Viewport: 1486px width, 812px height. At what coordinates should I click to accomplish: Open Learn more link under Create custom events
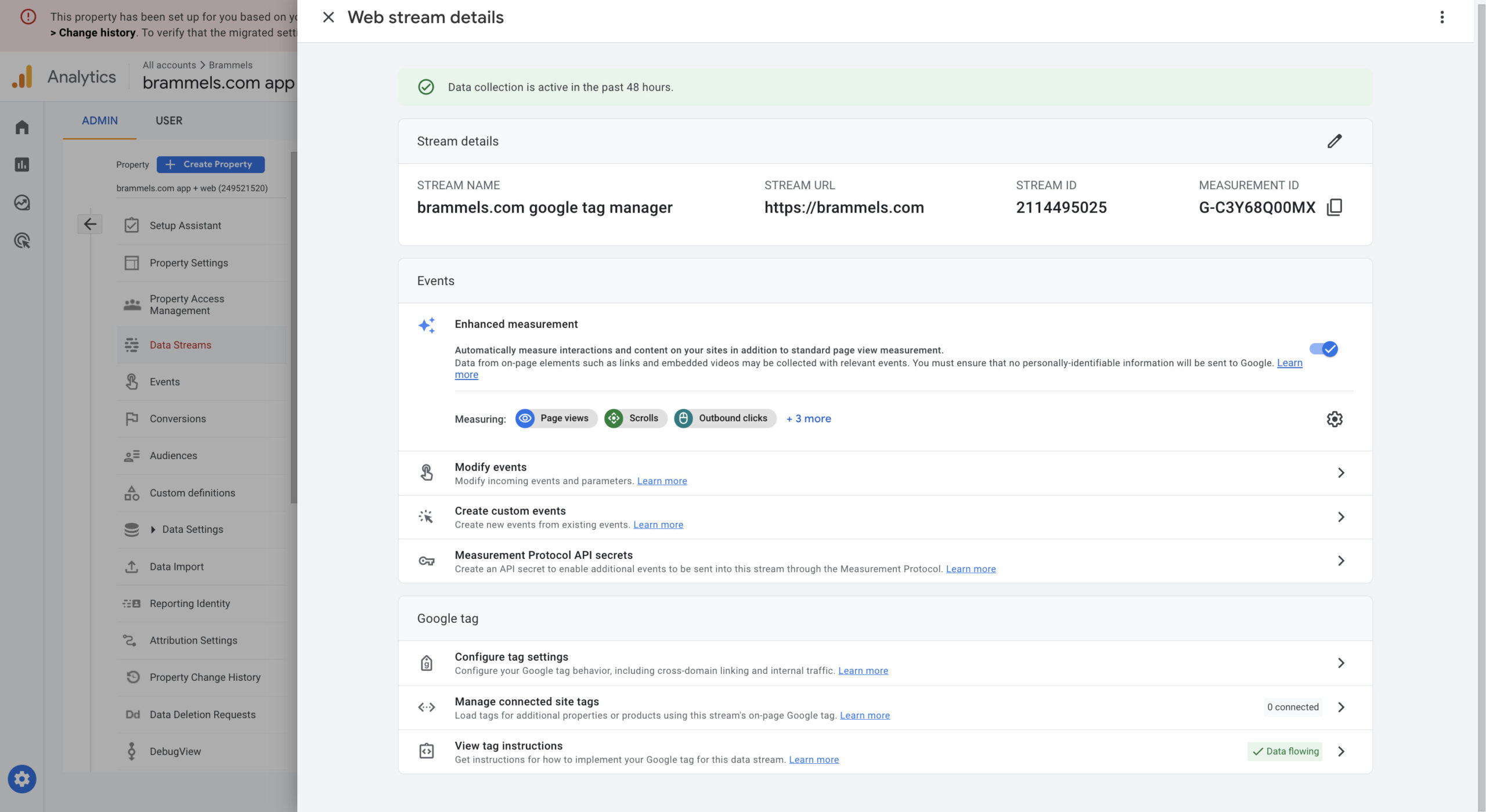(658, 525)
